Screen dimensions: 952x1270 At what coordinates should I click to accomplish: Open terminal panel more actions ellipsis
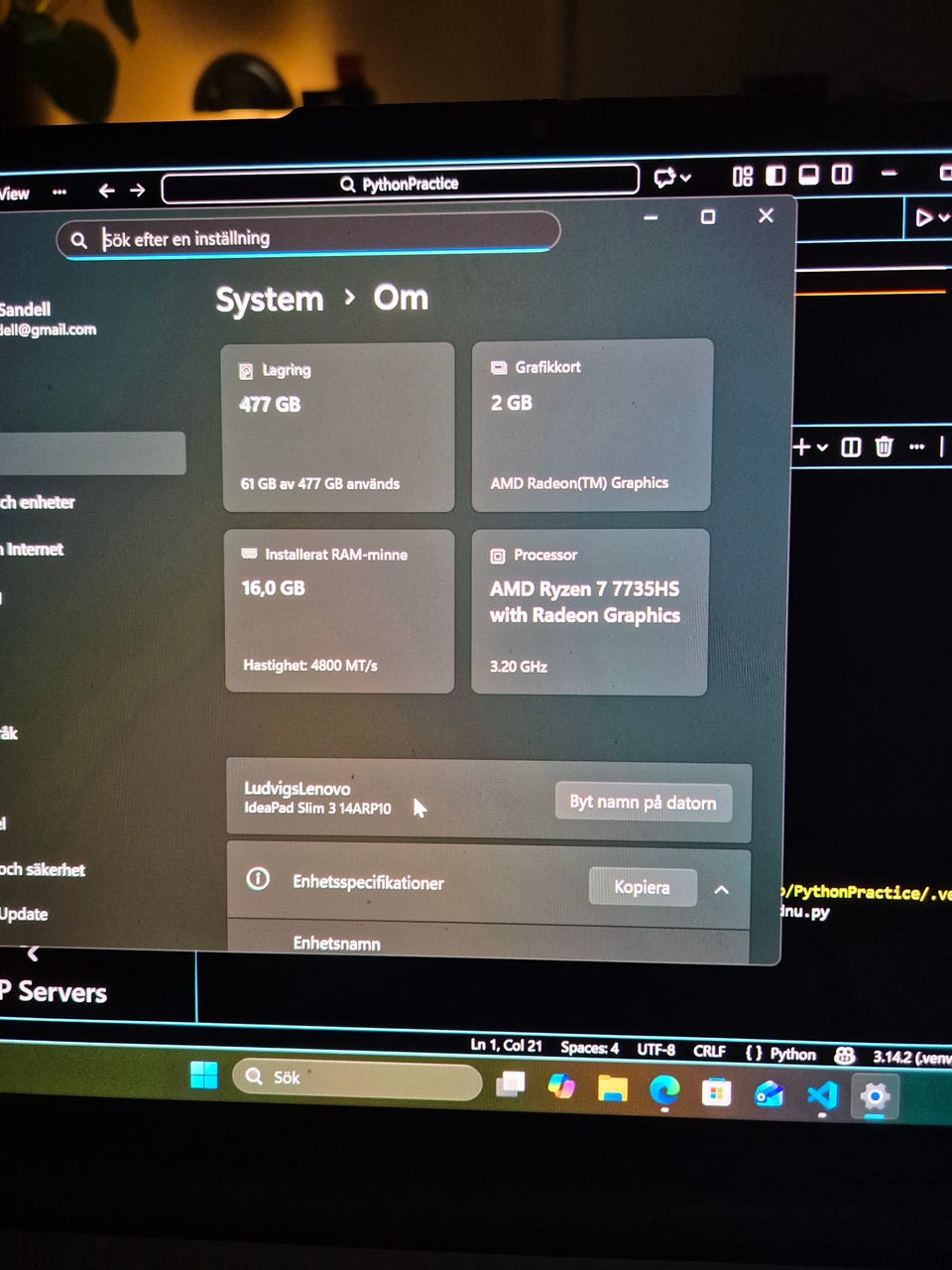(x=916, y=446)
